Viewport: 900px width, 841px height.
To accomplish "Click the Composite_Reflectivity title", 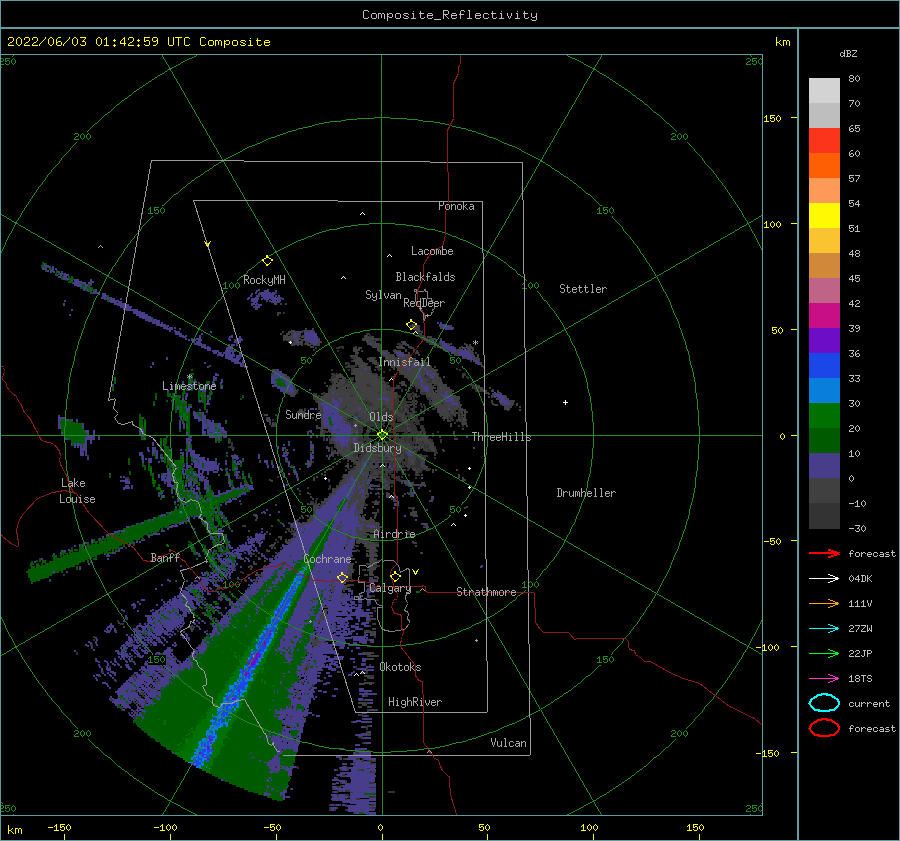I will [x=450, y=15].
